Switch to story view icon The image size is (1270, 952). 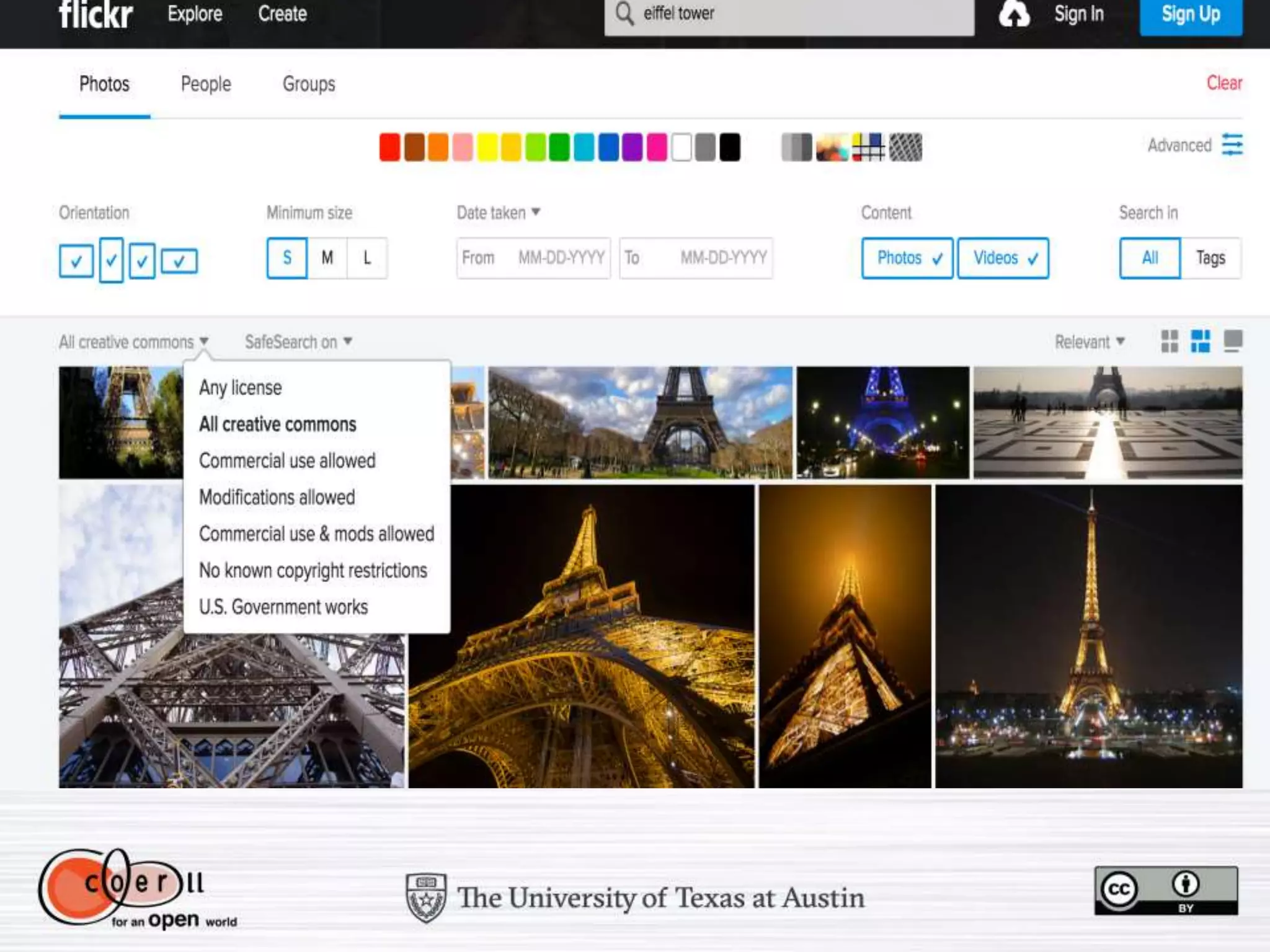(1233, 341)
